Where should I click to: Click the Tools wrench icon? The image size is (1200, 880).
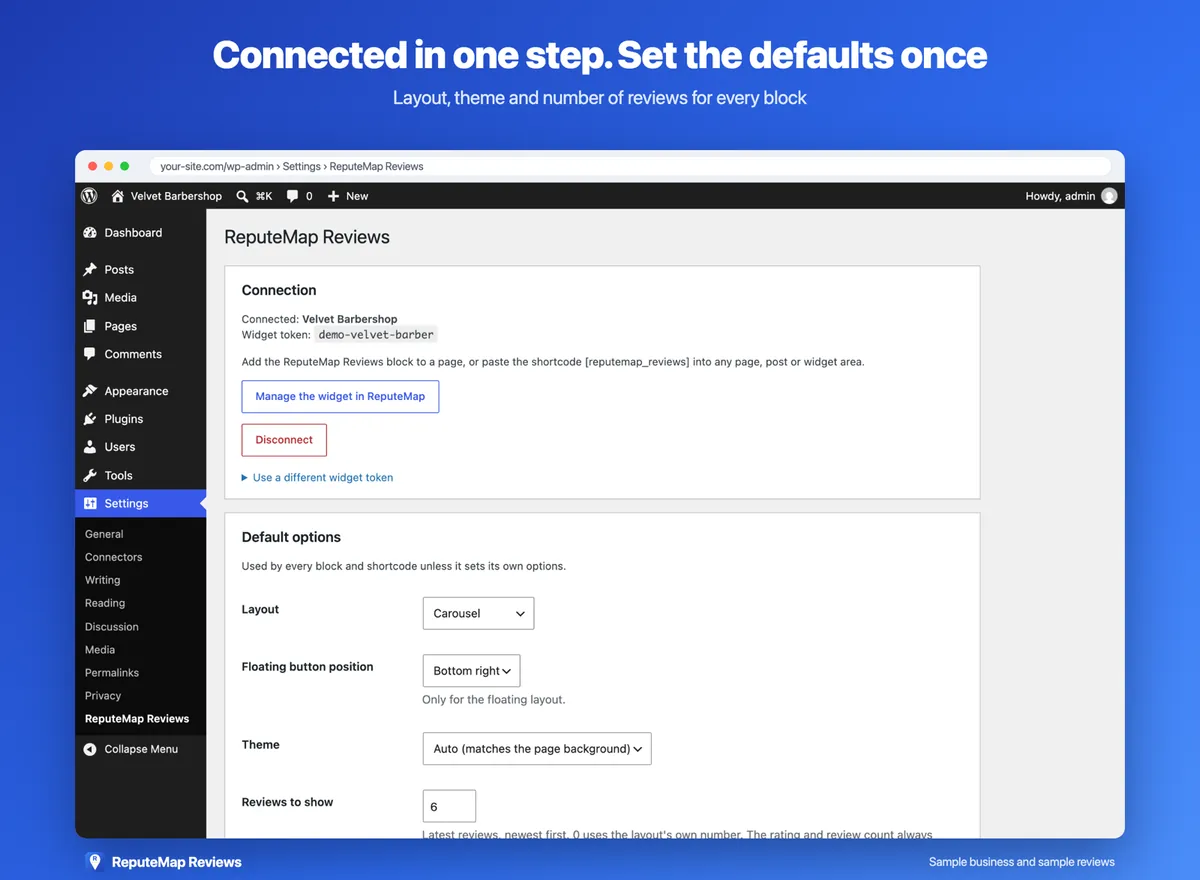(90, 476)
